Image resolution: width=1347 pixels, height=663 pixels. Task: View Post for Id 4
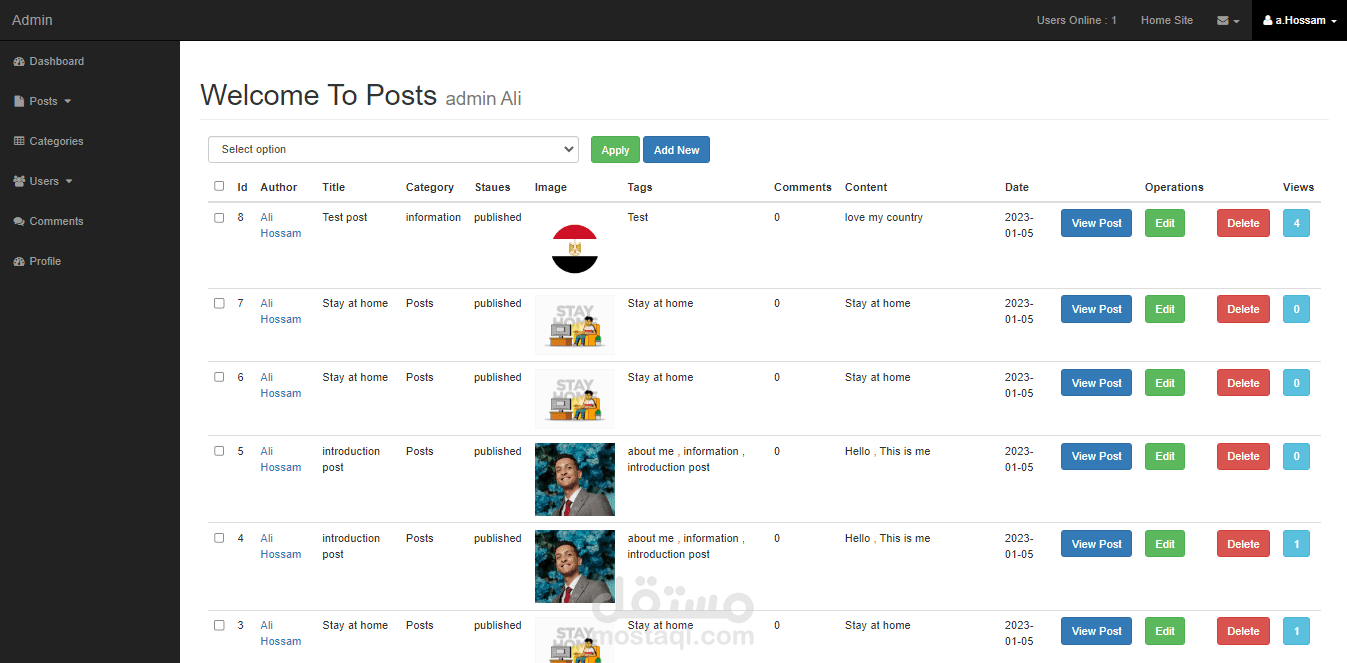[1096, 544]
